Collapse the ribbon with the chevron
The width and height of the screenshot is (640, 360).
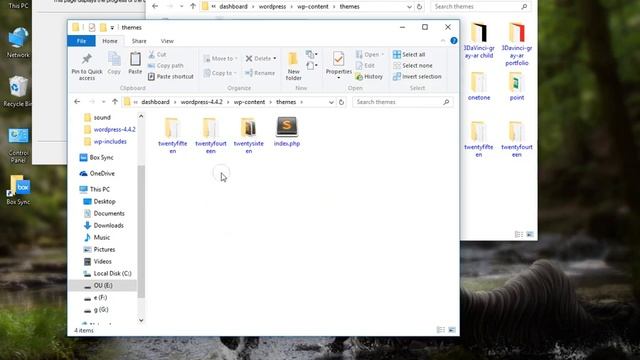click(443, 40)
